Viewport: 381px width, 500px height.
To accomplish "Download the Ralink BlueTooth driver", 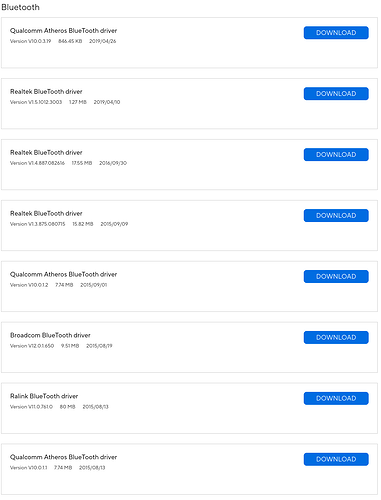I will click(336, 398).
